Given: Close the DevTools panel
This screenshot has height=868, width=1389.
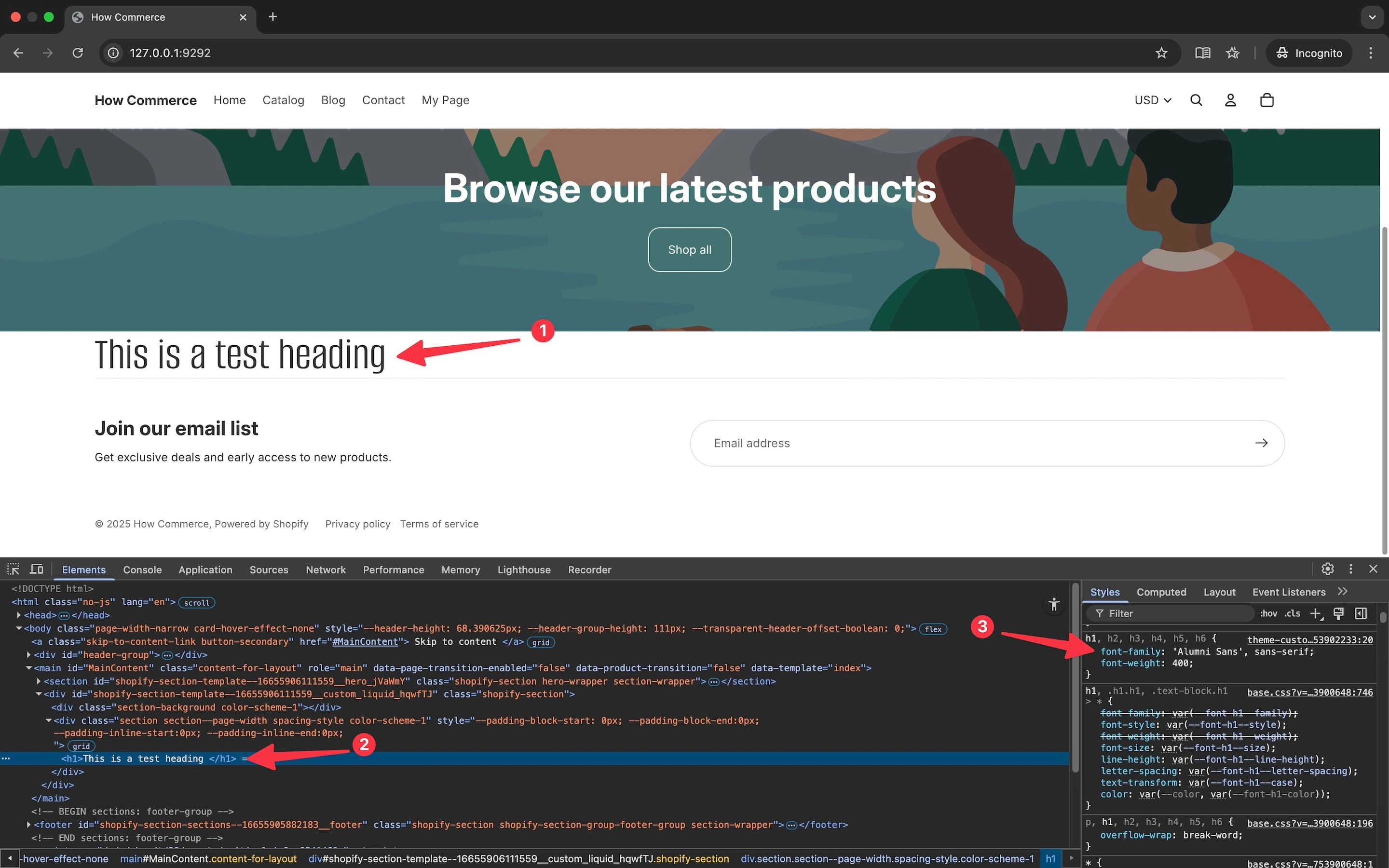Looking at the screenshot, I should [x=1373, y=569].
